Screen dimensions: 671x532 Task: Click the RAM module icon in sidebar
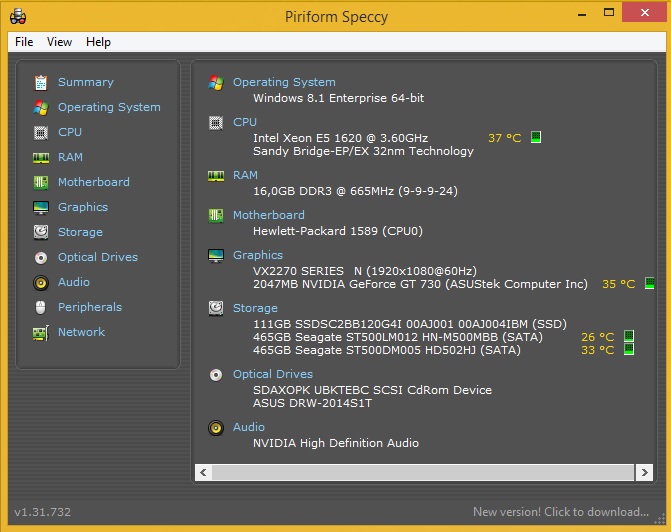pos(41,157)
